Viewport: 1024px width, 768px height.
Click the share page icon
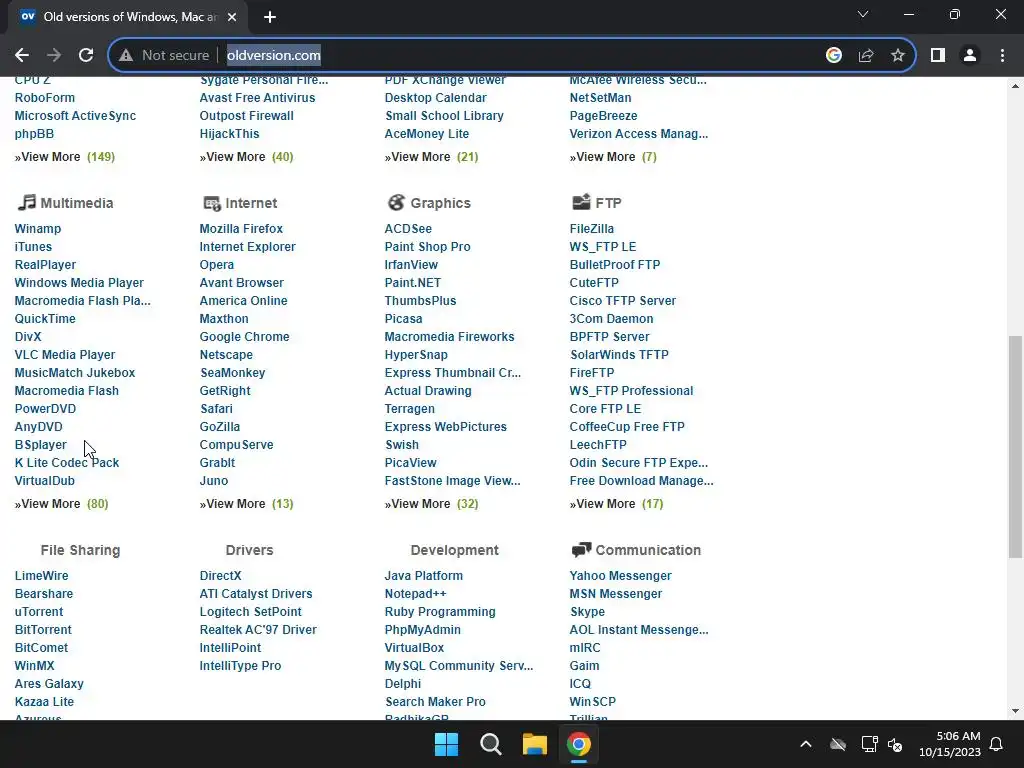866,56
